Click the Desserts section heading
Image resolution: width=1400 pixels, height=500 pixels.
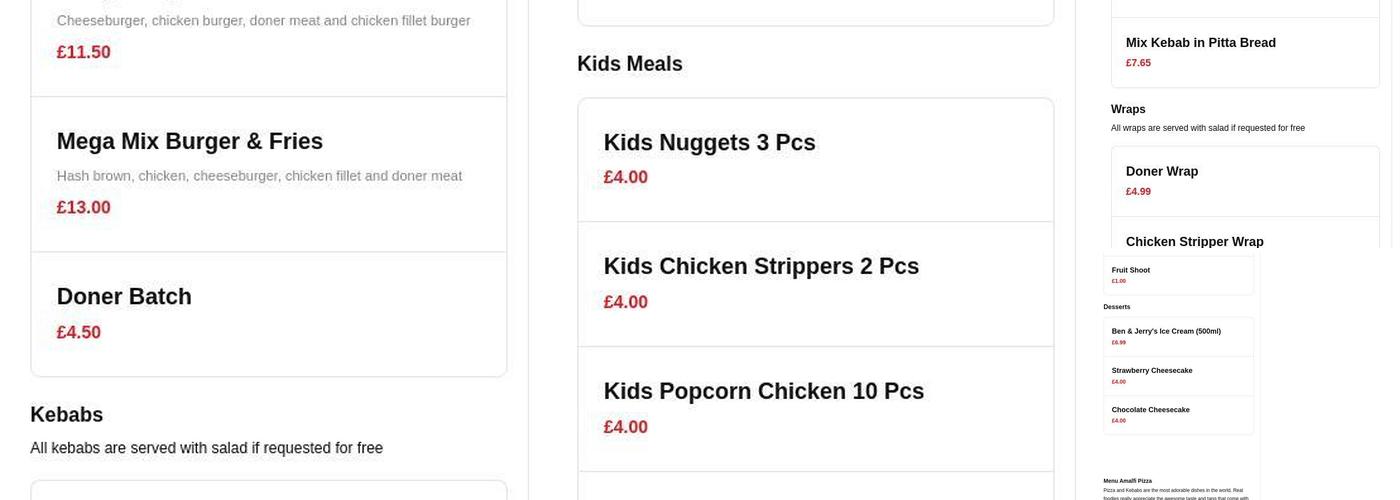click(x=1116, y=307)
